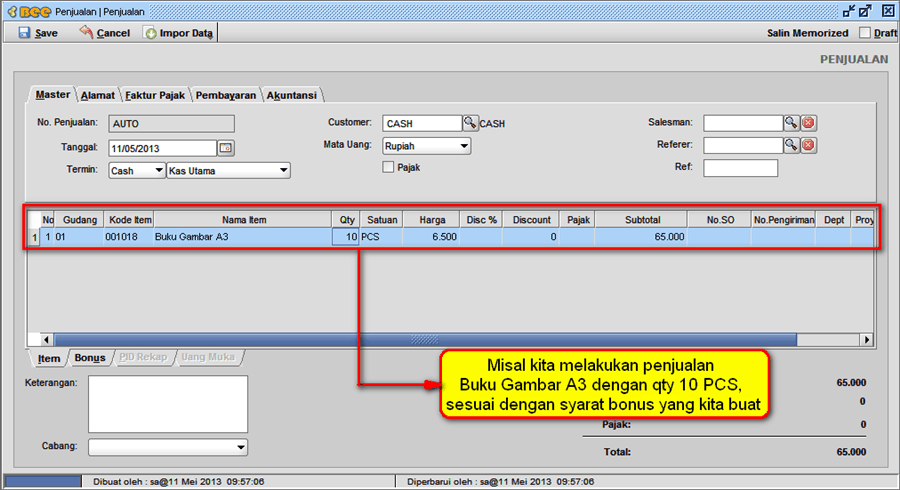The image size is (900, 490).
Task: Switch to the Bonus bottom tab
Action: click(x=90, y=357)
